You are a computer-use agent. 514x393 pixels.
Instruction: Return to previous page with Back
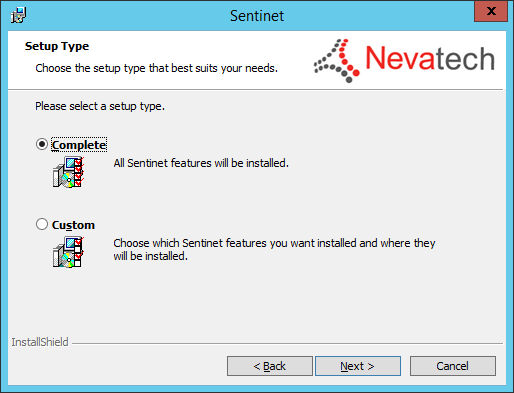pyautogui.click(x=270, y=366)
